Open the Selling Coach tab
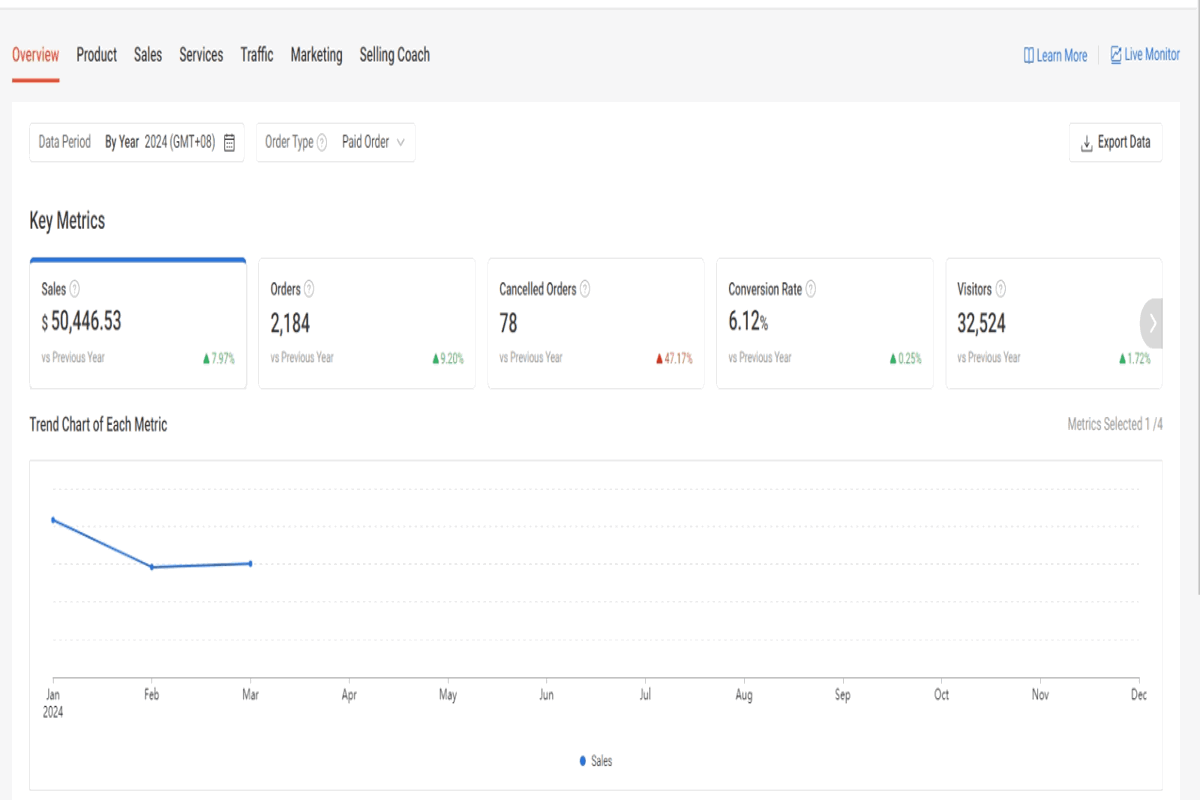The image size is (1200, 800). point(395,55)
